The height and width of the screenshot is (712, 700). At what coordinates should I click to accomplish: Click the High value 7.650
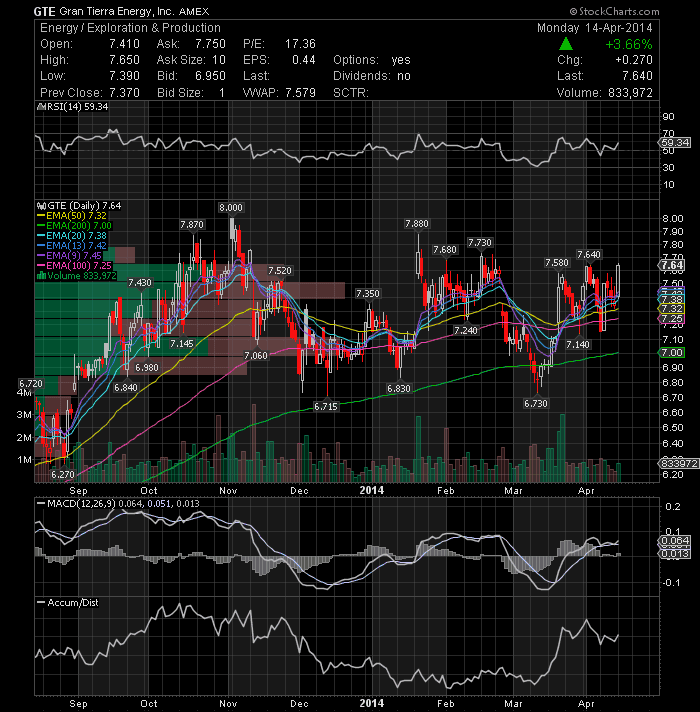pyautogui.click(x=124, y=60)
